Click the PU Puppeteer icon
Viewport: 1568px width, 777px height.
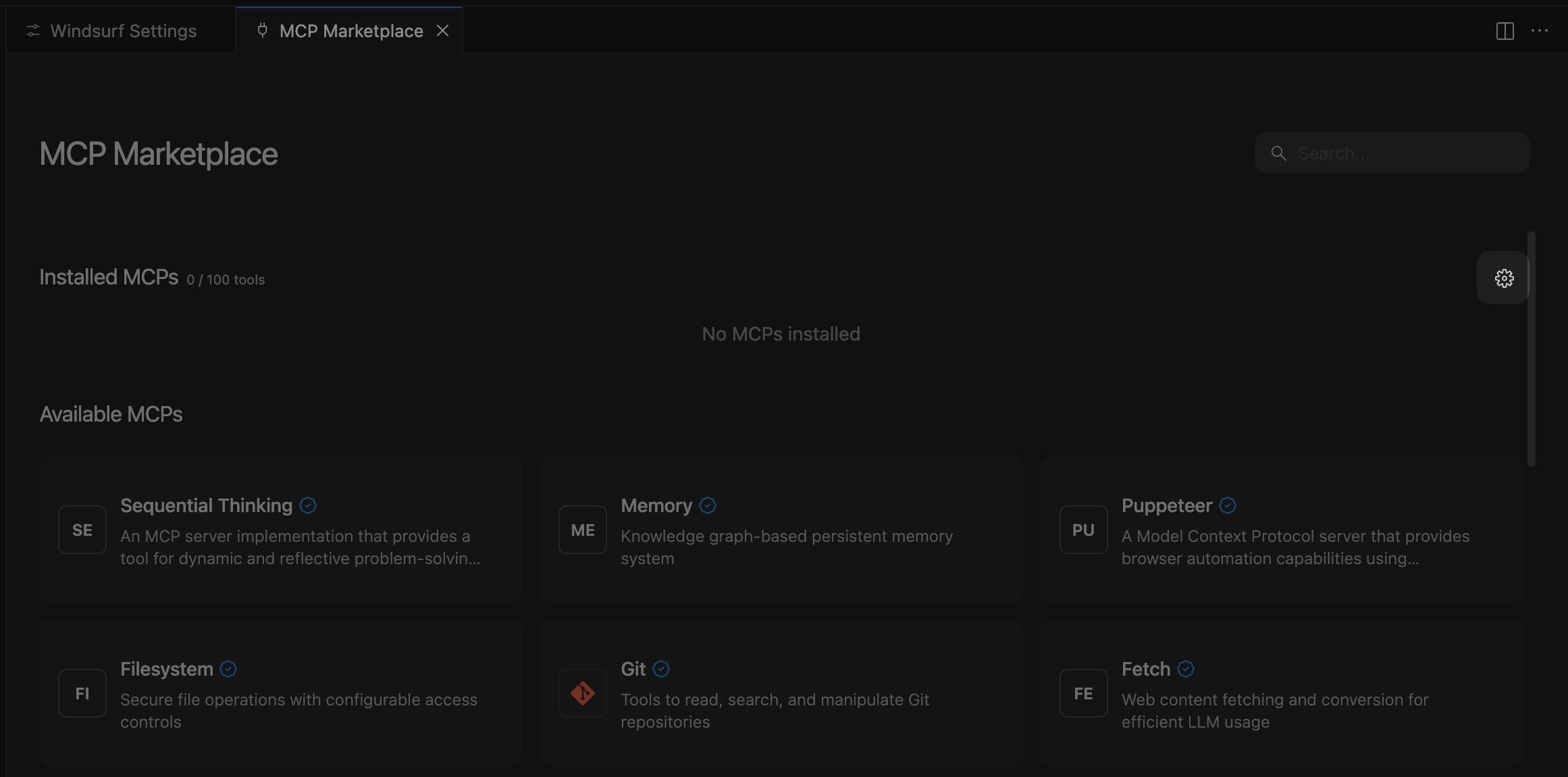coord(1083,530)
